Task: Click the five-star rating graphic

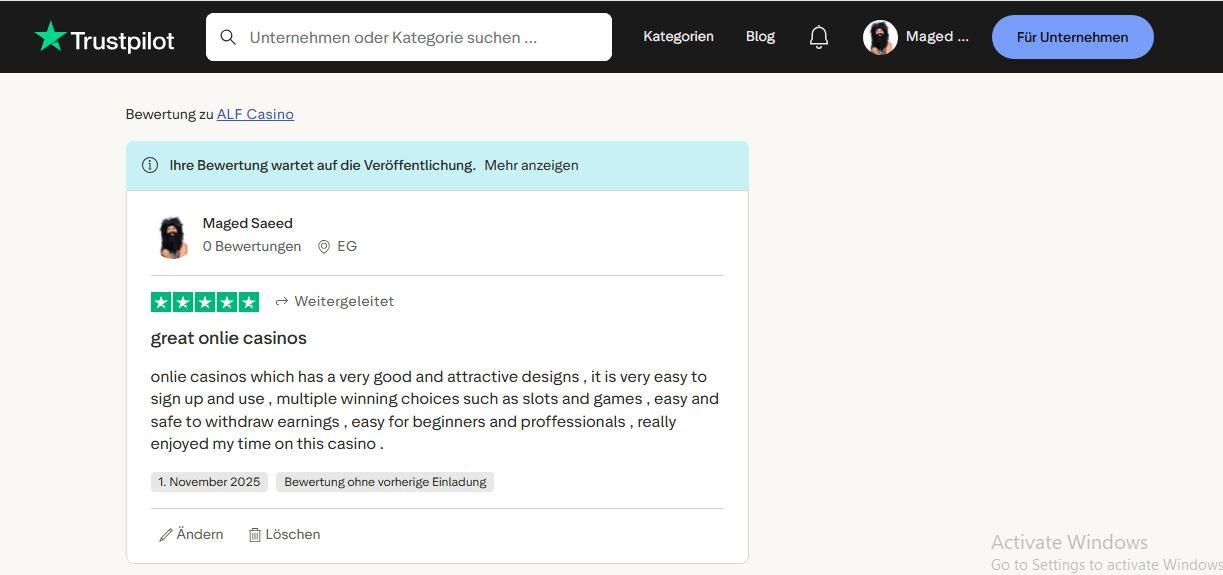Action: (x=205, y=301)
